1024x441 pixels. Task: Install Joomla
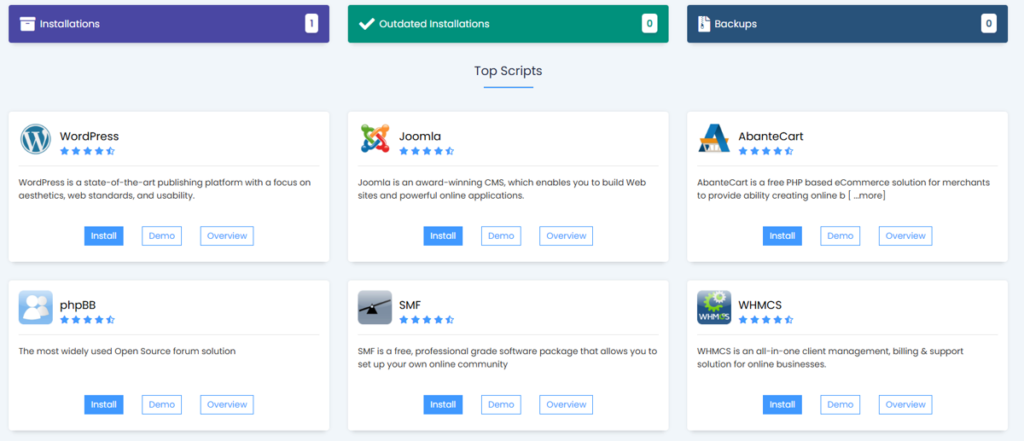(443, 236)
